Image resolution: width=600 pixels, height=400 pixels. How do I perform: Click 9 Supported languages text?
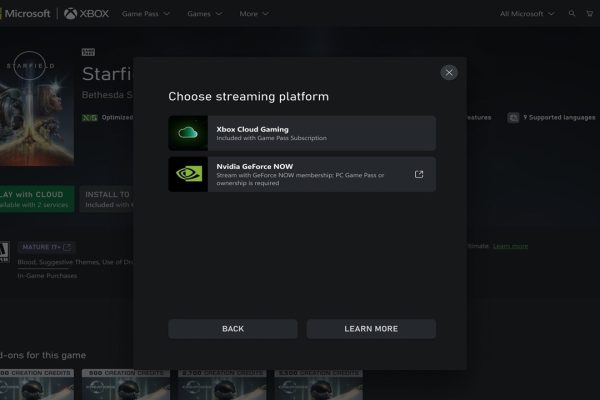click(559, 118)
